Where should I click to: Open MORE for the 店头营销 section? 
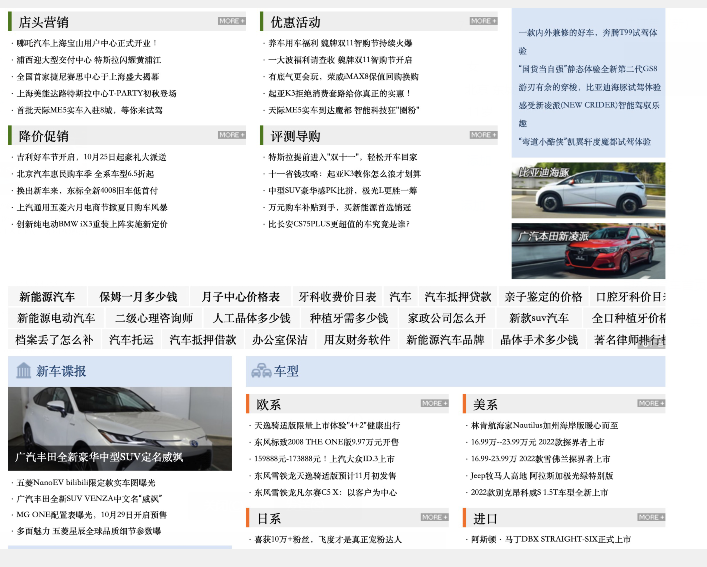click(232, 21)
